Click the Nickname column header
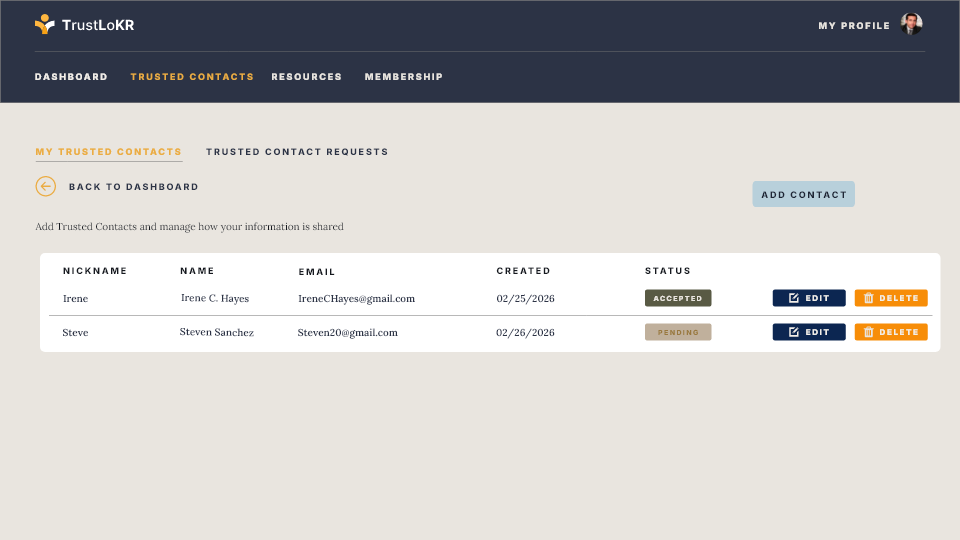This screenshot has width=960, height=540. tap(95, 271)
